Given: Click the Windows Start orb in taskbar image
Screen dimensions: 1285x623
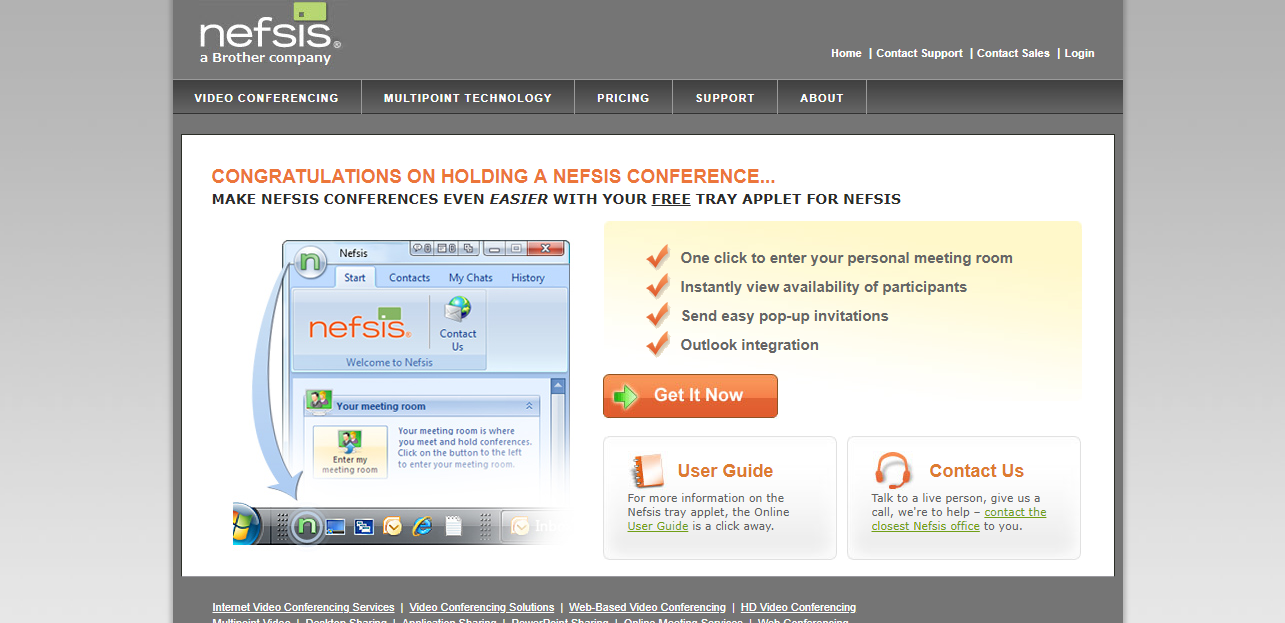Looking at the screenshot, I should click(243, 525).
